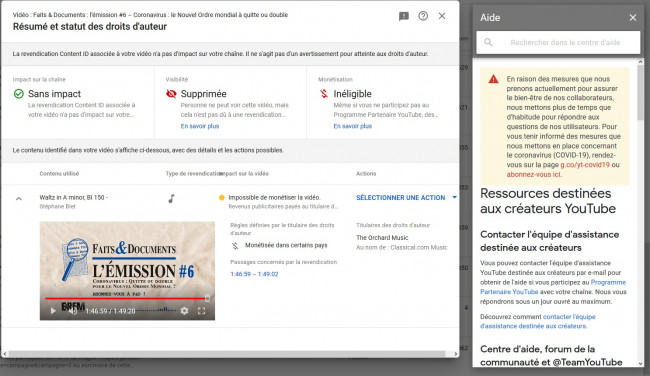This screenshot has height=376, width=650.
Task: Click the dropdown arrow beside Sélectionner une action
Action: coord(454,198)
